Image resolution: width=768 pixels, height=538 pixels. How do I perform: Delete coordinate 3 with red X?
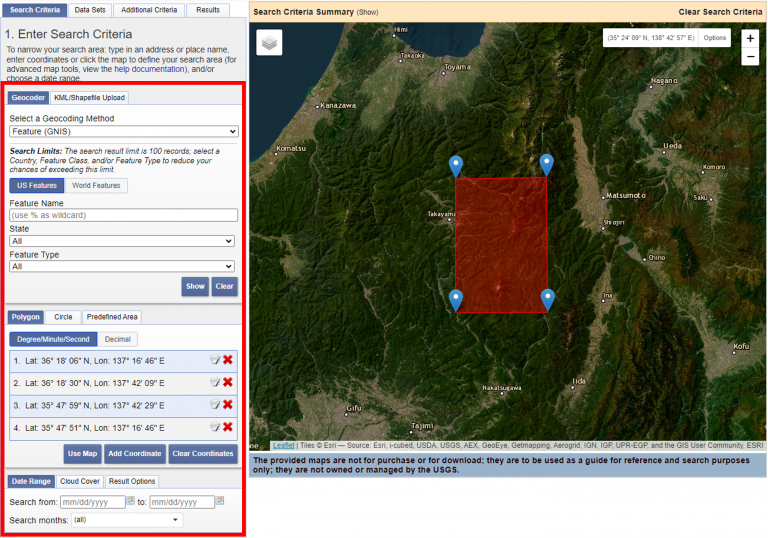click(x=228, y=405)
